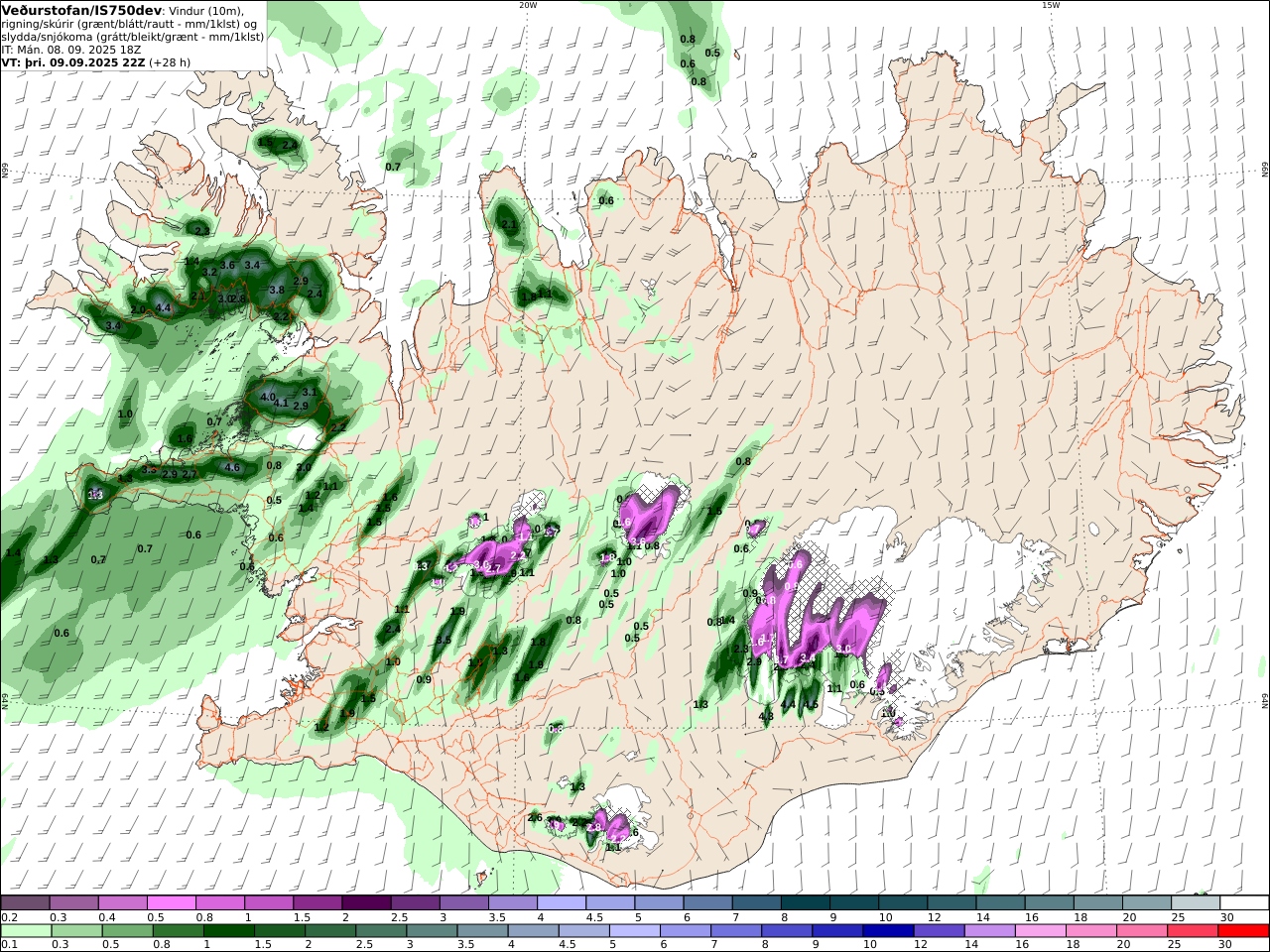1270x952 pixels.
Task: Click the 4.0 precipitation value on the map
Action: coord(268,397)
